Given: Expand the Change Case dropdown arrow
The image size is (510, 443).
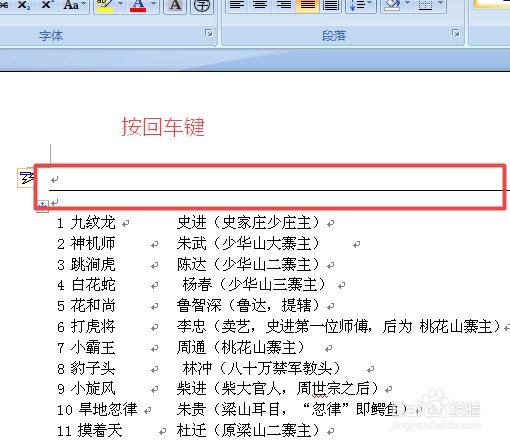Looking at the screenshot, I should coord(84,4).
